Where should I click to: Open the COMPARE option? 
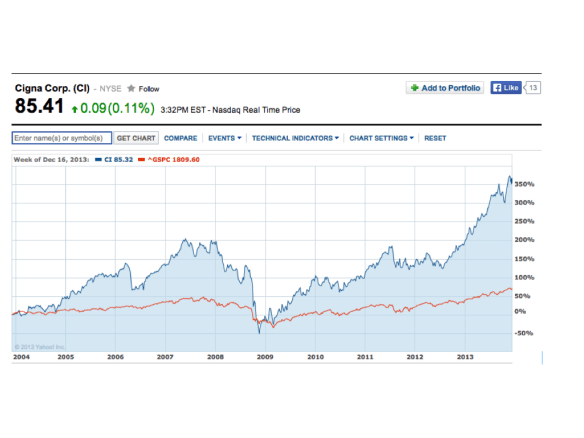tap(181, 138)
